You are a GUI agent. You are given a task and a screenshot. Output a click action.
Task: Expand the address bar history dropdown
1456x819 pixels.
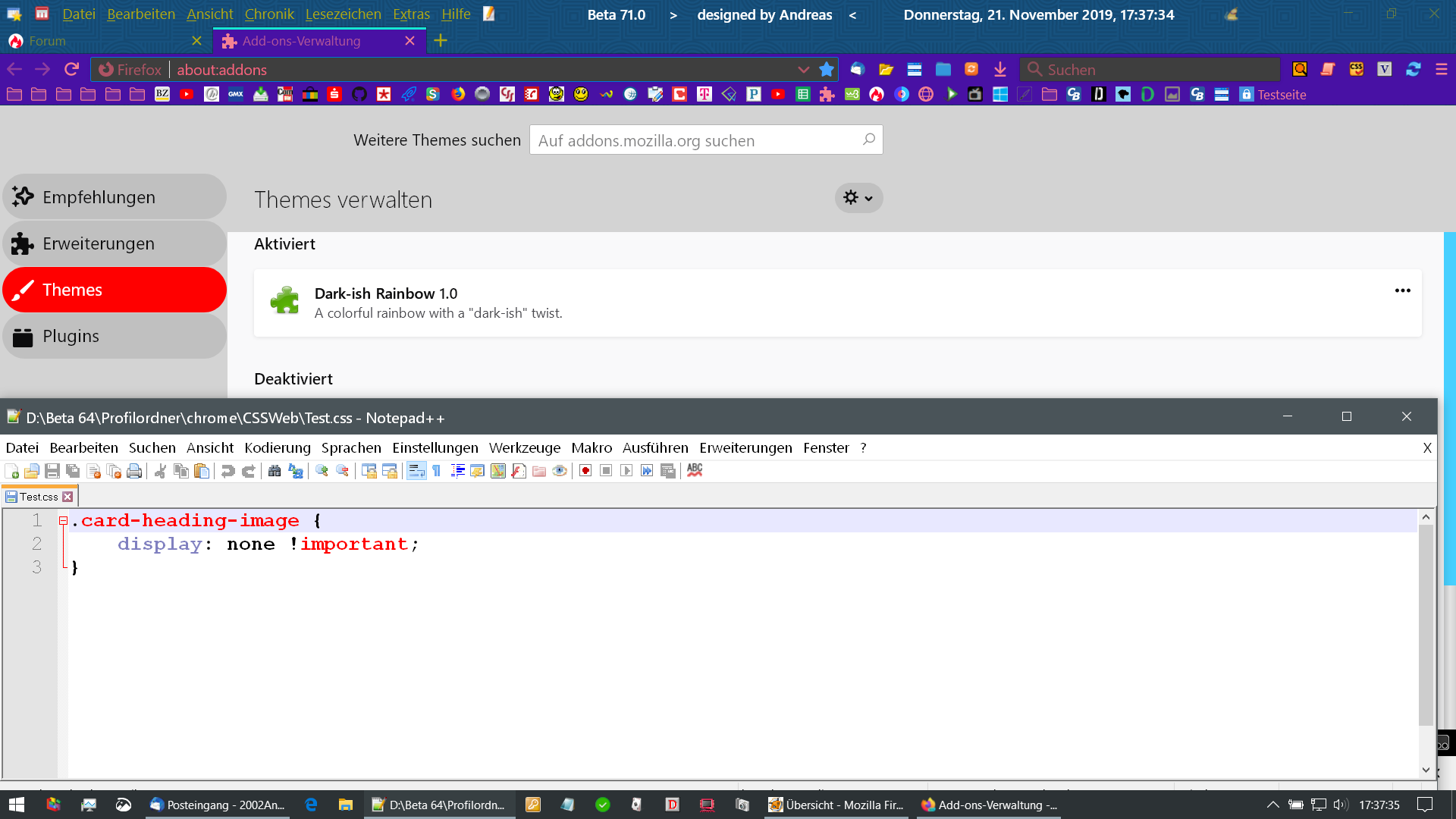(x=803, y=70)
